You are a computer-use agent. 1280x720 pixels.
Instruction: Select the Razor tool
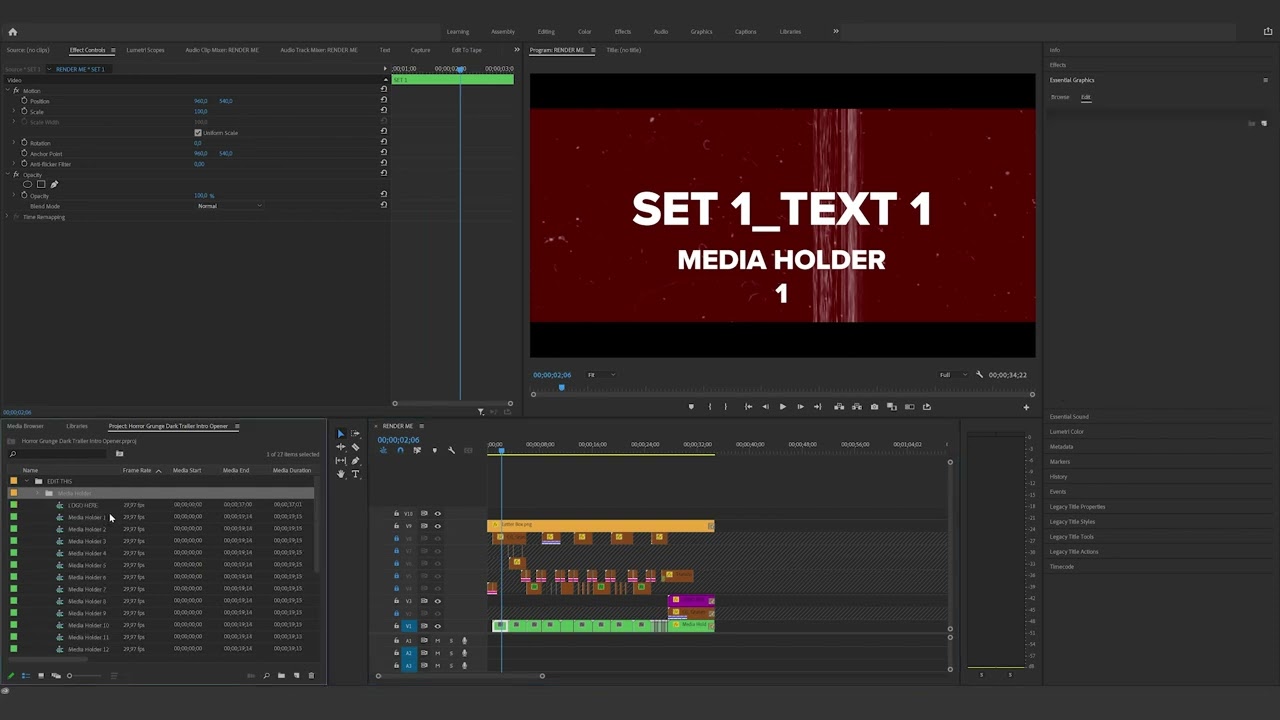pos(355,447)
